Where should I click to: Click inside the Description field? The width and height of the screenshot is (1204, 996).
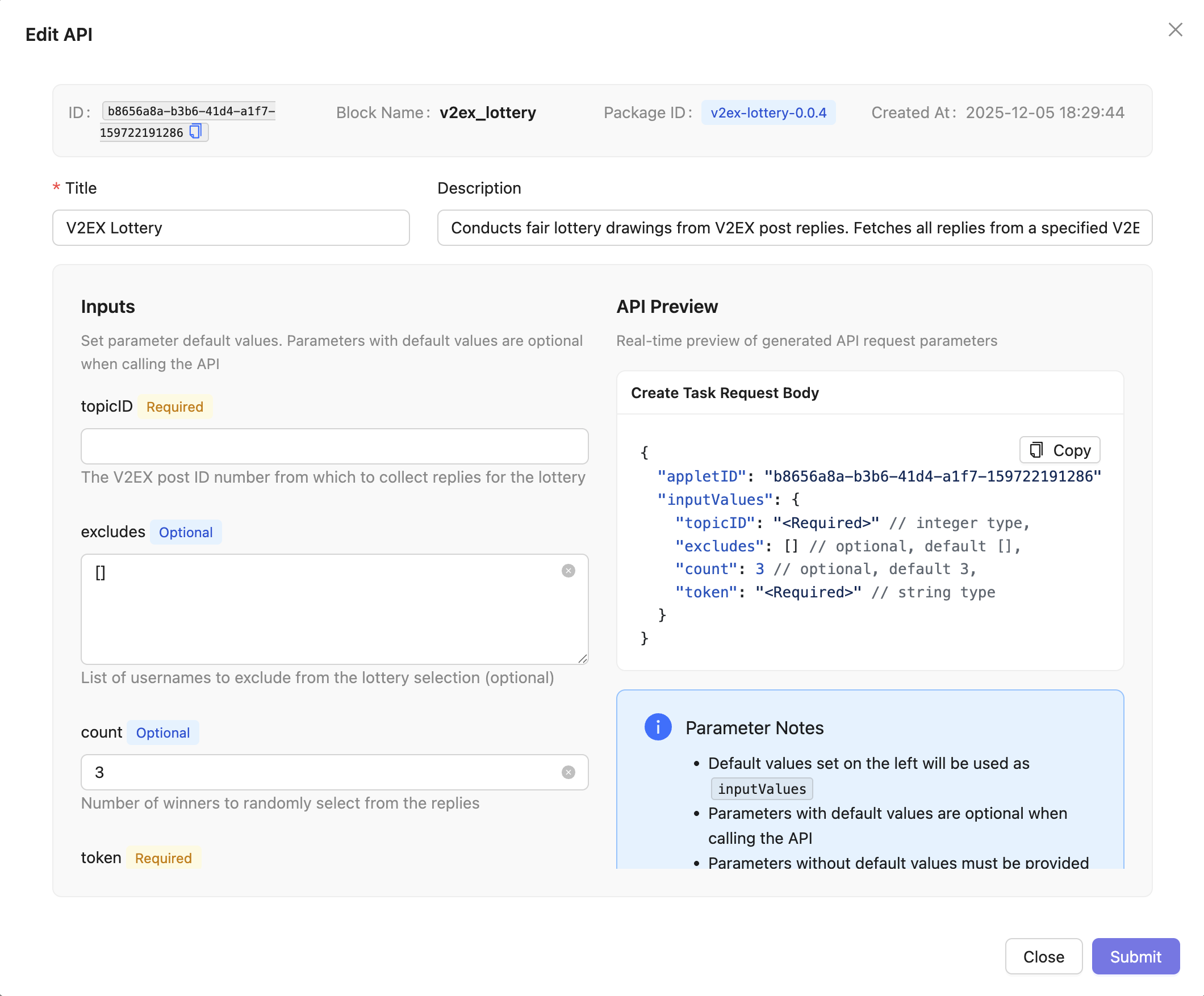click(794, 228)
